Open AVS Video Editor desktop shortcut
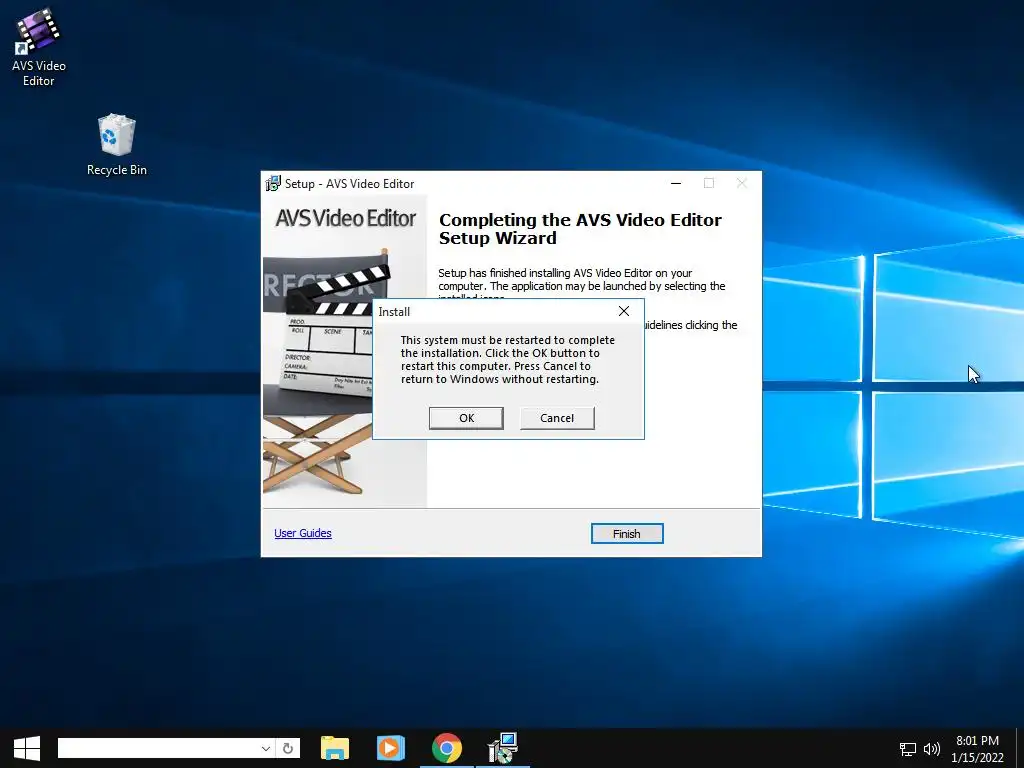 click(x=39, y=48)
